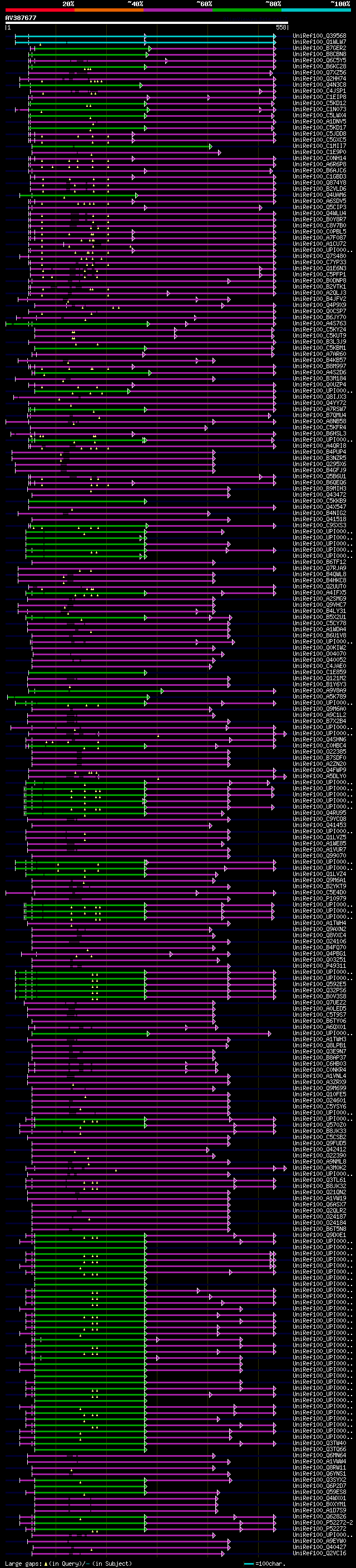
Task: Select hit label UniRef100_B4JFV2
Action: (x=319, y=299)
